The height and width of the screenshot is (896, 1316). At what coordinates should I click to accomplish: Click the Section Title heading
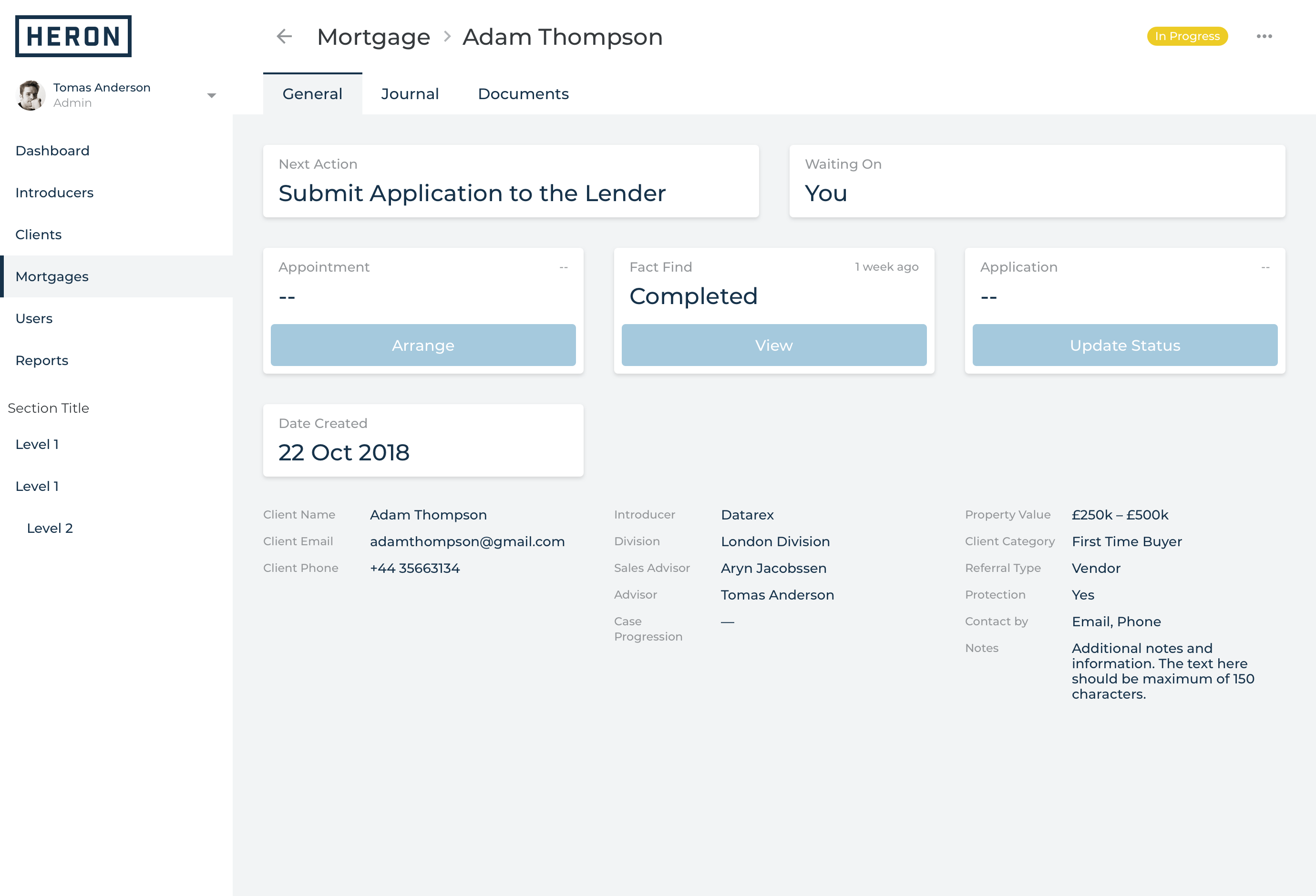coord(48,408)
